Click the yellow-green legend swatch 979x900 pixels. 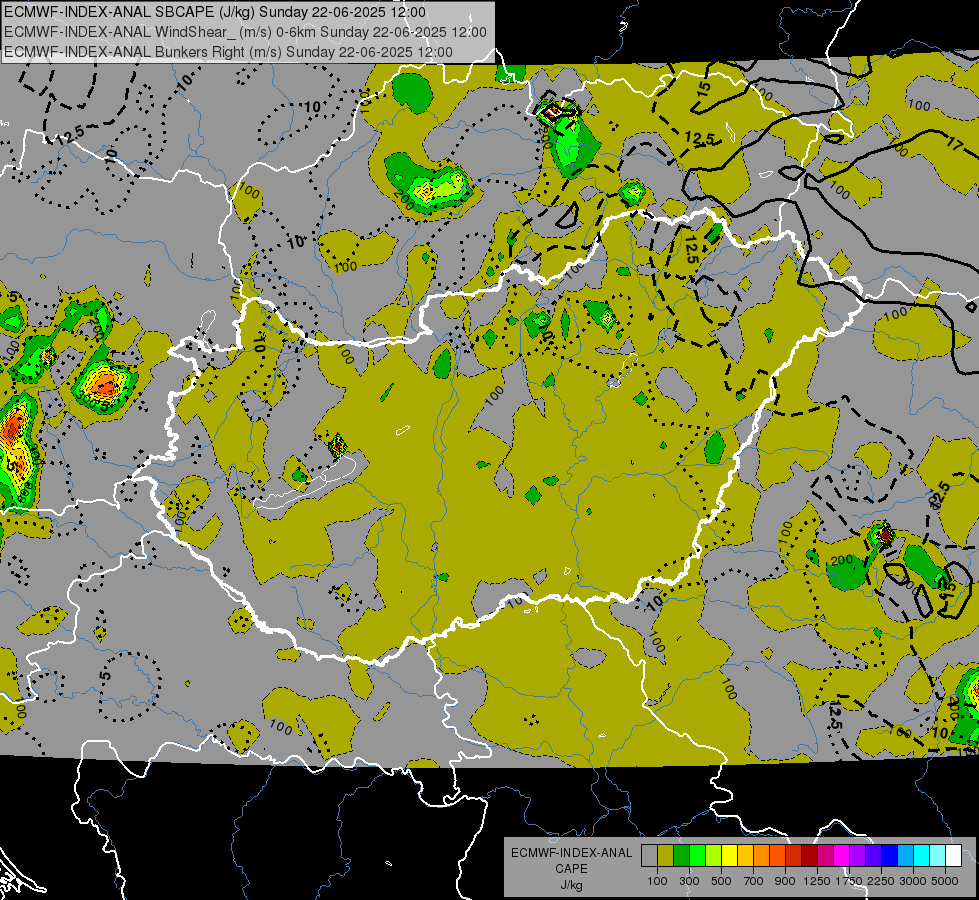(713, 855)
